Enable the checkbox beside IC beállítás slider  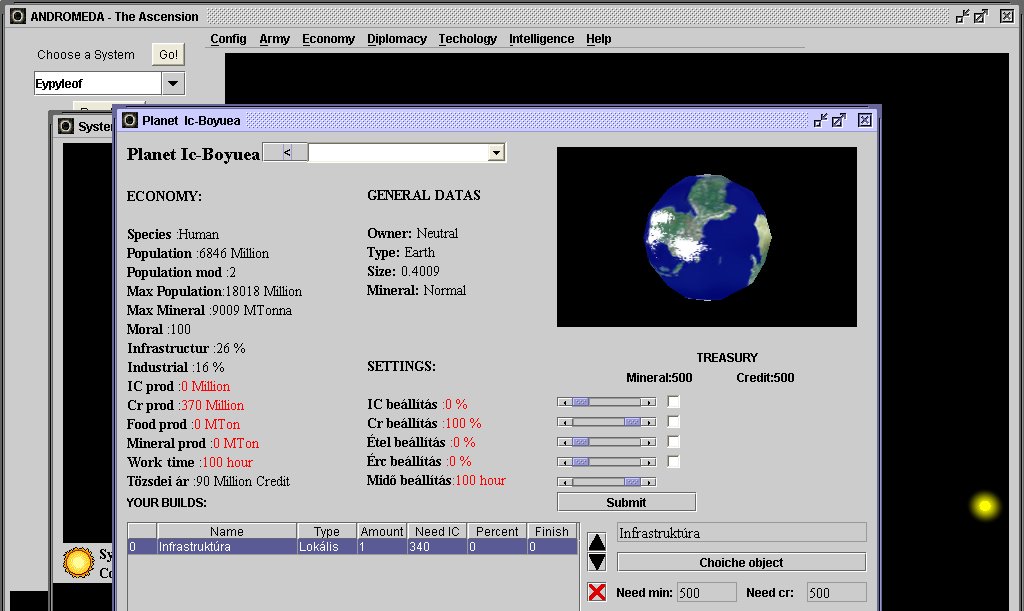[674, 402]
